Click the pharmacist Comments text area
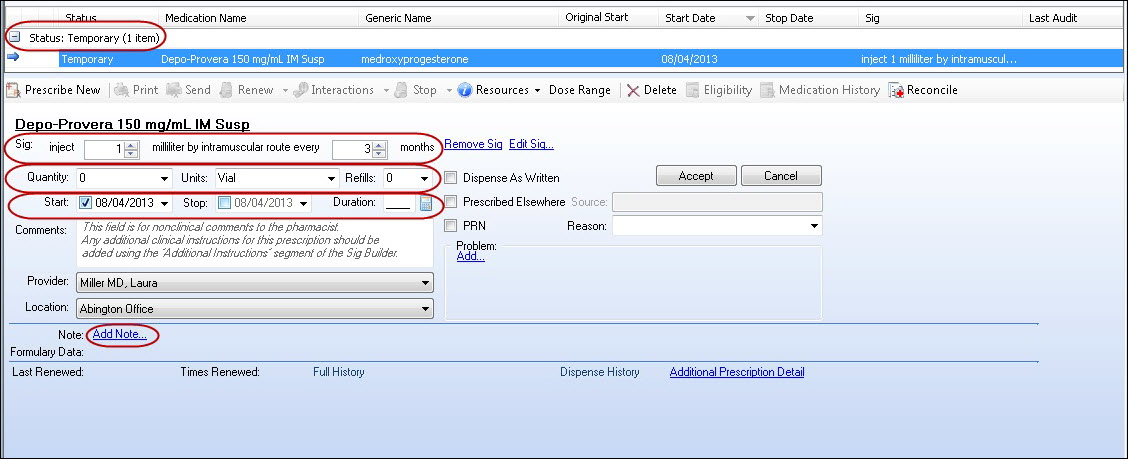 click(255, 242)
